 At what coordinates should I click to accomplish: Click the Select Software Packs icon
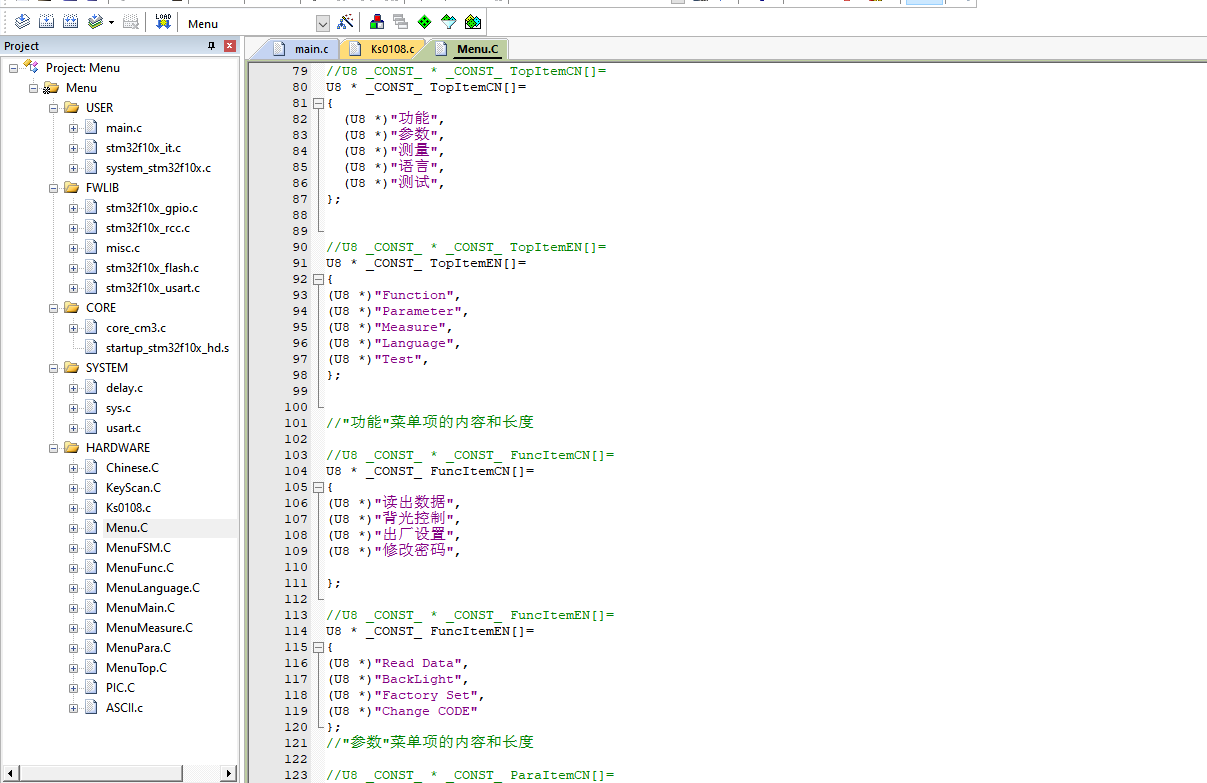(x=448, y=22)
